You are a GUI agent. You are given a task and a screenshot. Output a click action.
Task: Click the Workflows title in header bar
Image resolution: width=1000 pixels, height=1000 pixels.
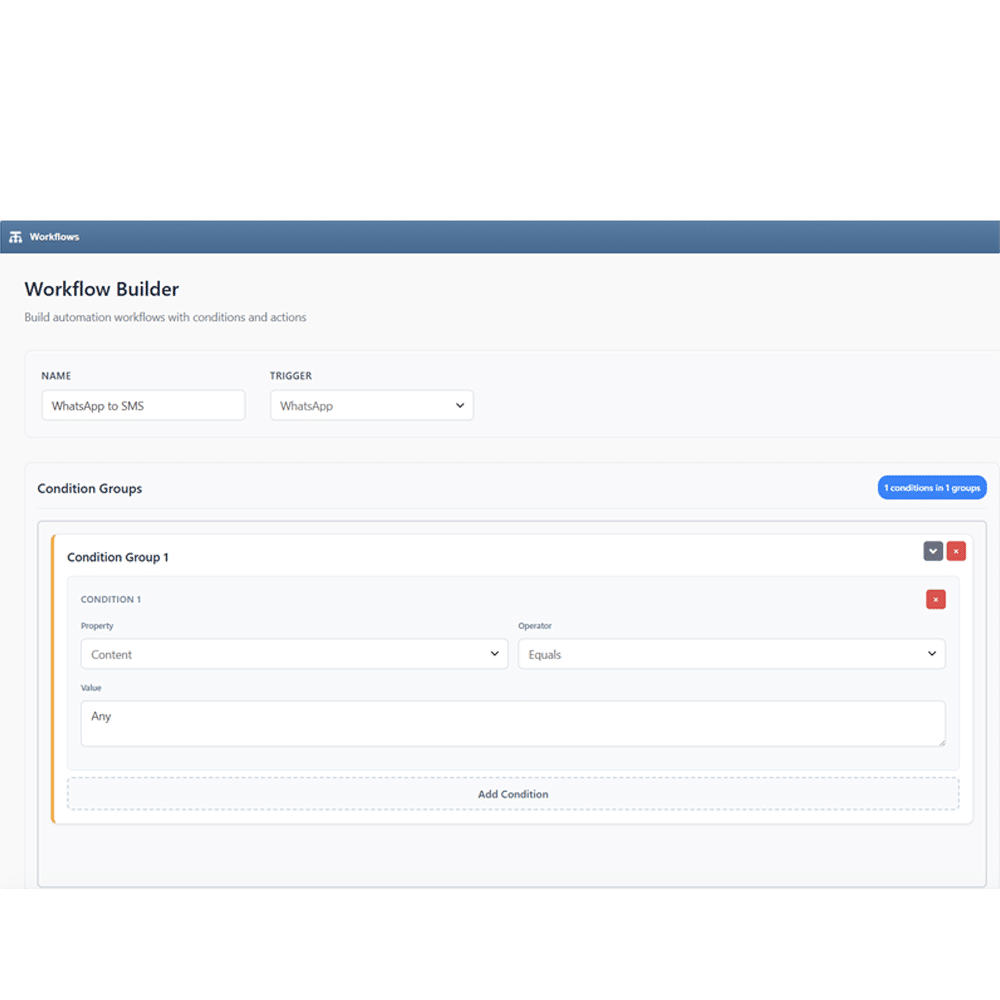(x=54, y=237)
